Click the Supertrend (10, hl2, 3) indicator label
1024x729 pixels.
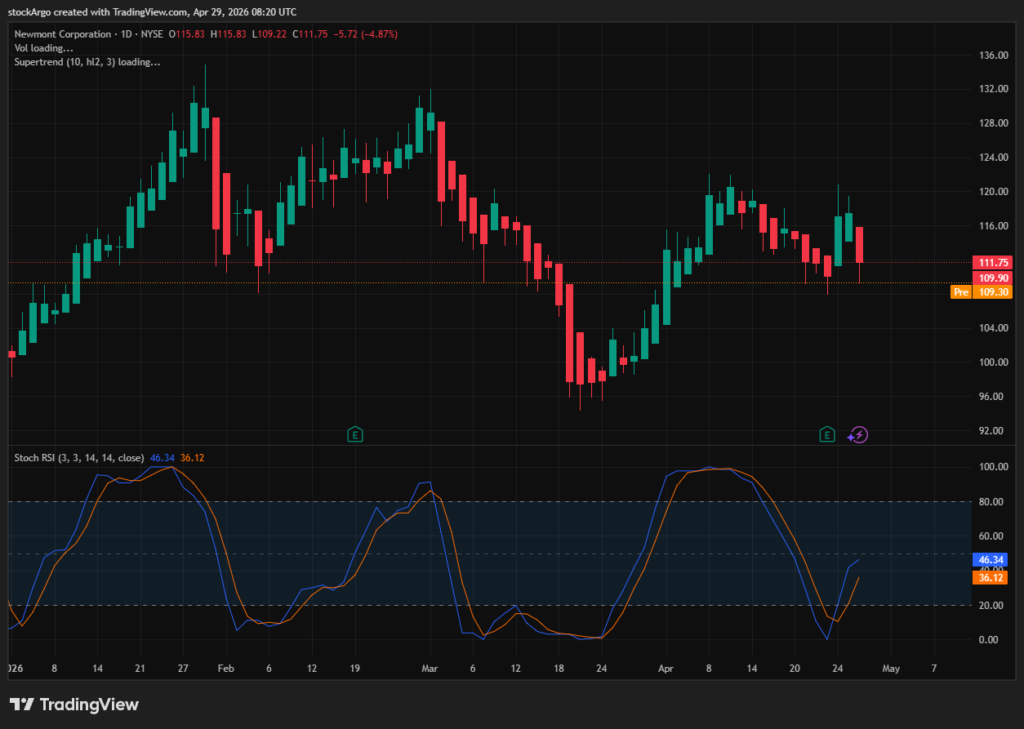(88, 62)
